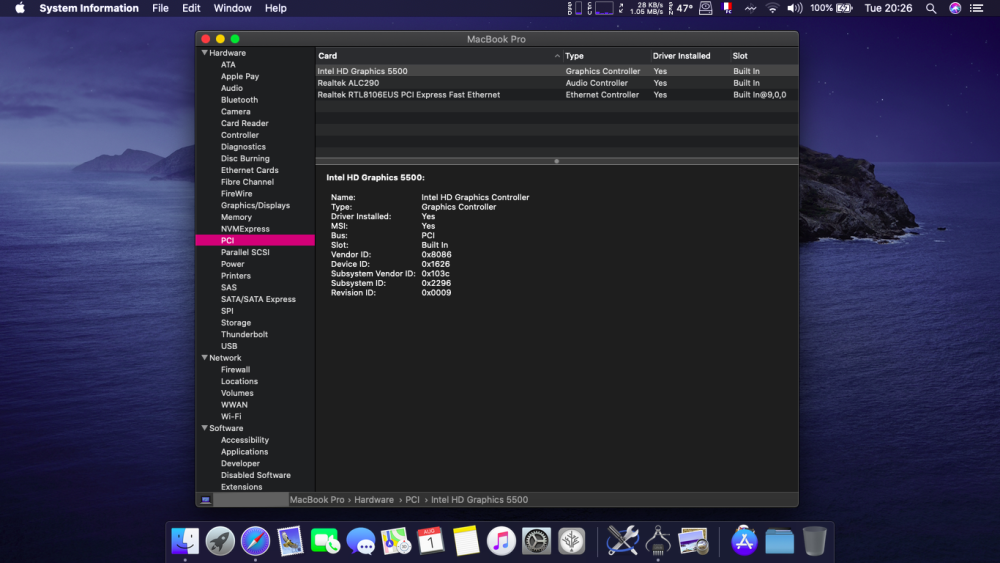1000x563 pixels.
Task: Open the Trash in Dock
Action: tap(814, 541)
